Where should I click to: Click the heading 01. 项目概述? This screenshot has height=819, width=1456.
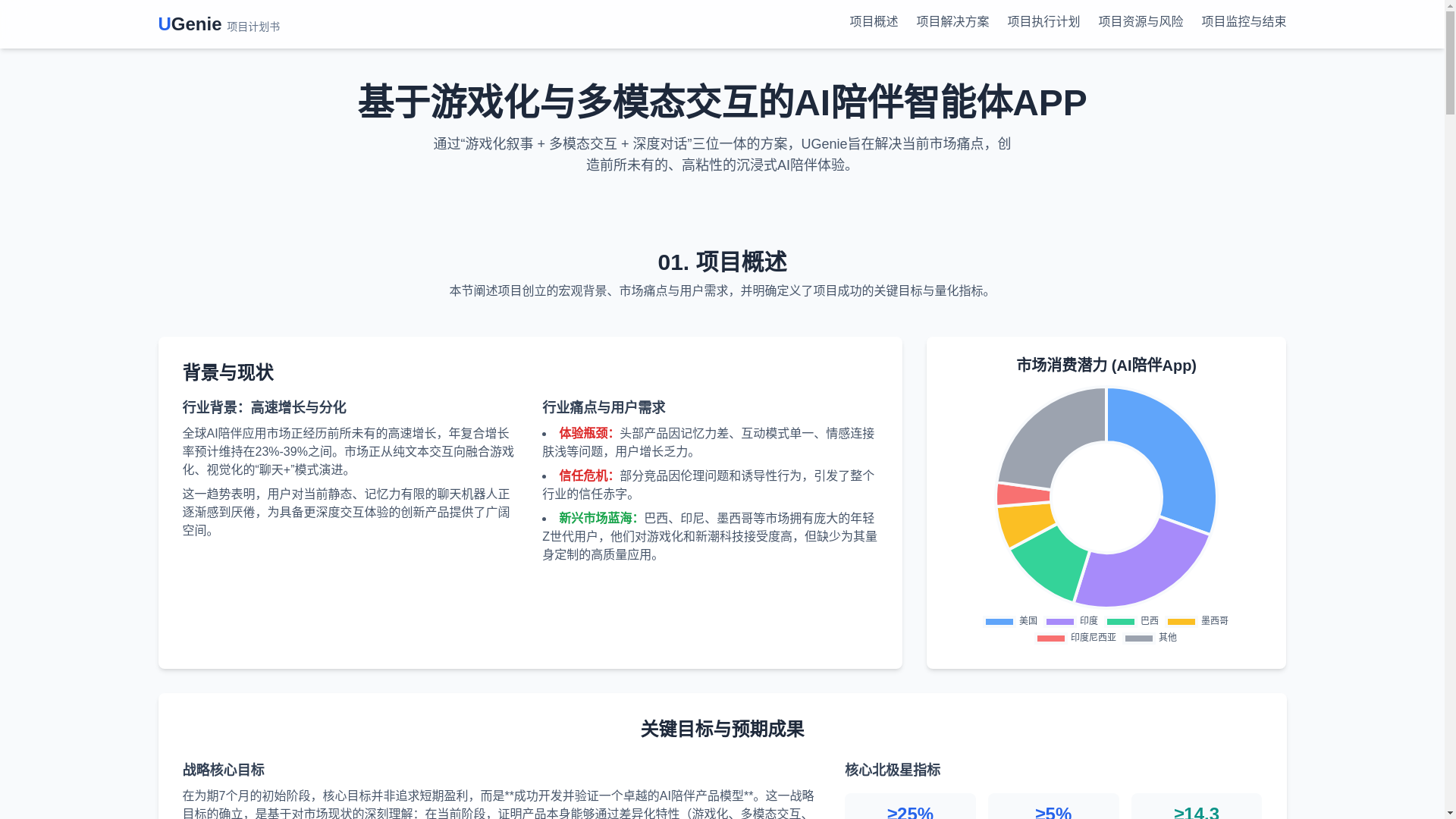pyautogui.click(x=722, y=262)
